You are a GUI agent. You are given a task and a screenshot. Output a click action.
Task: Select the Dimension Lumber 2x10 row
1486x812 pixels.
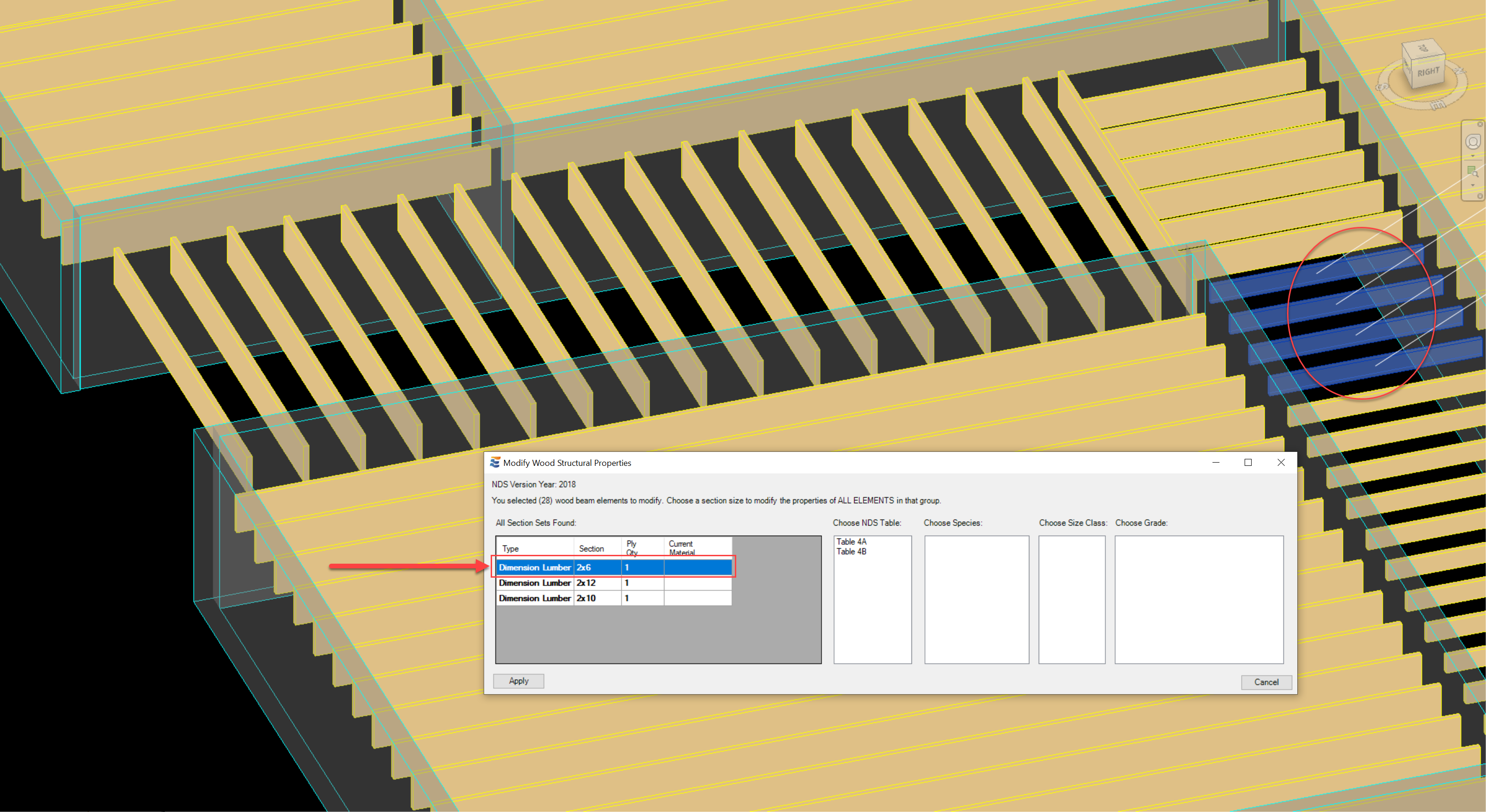coord(614,599)
